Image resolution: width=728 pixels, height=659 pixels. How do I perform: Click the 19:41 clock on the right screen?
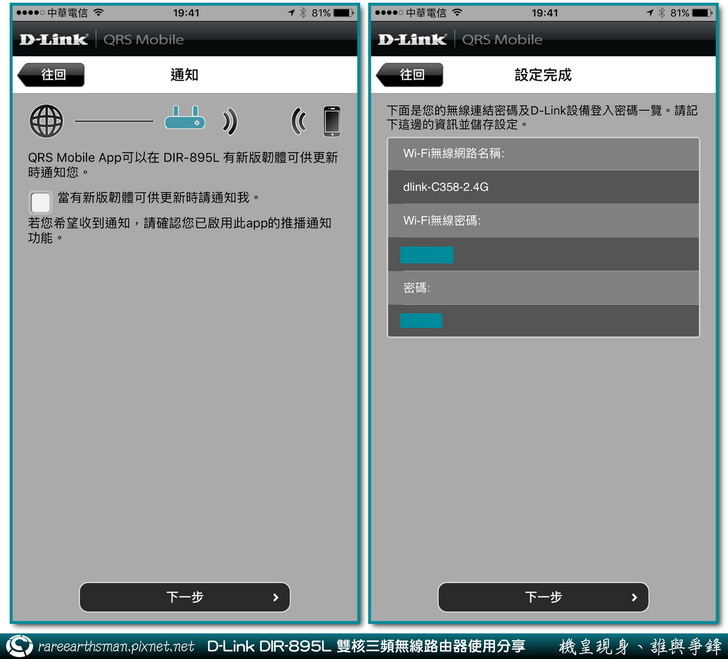[545, 13]
